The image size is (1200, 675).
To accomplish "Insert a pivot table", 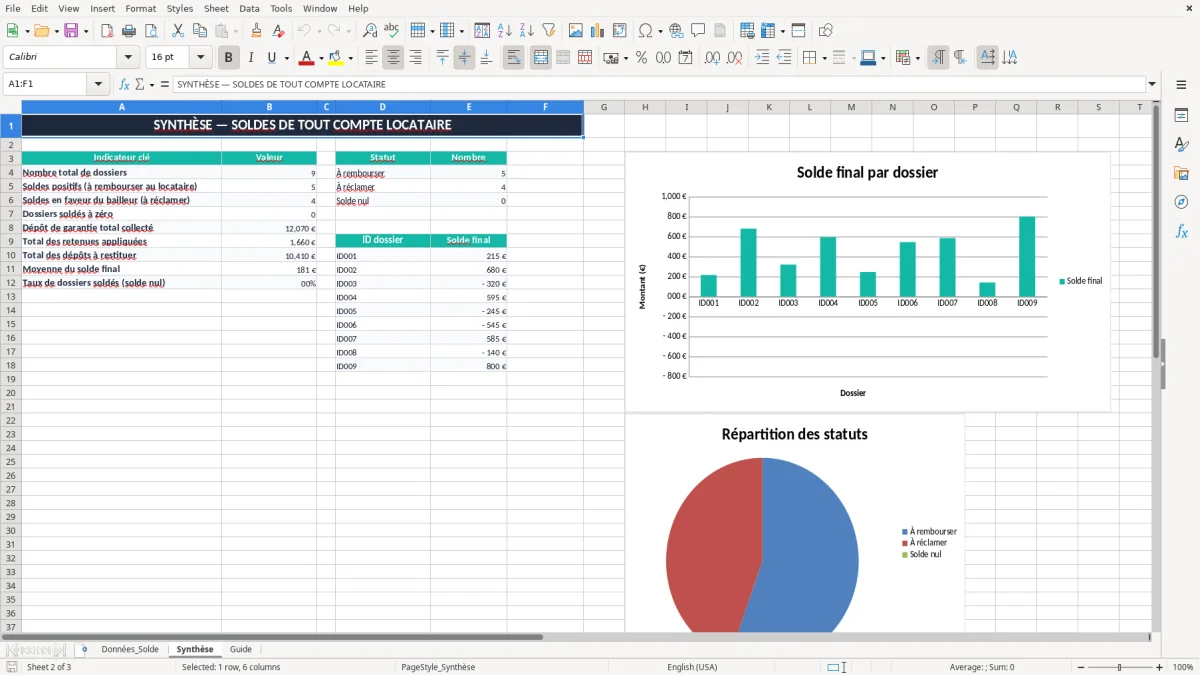I will (x=620, y=31).
